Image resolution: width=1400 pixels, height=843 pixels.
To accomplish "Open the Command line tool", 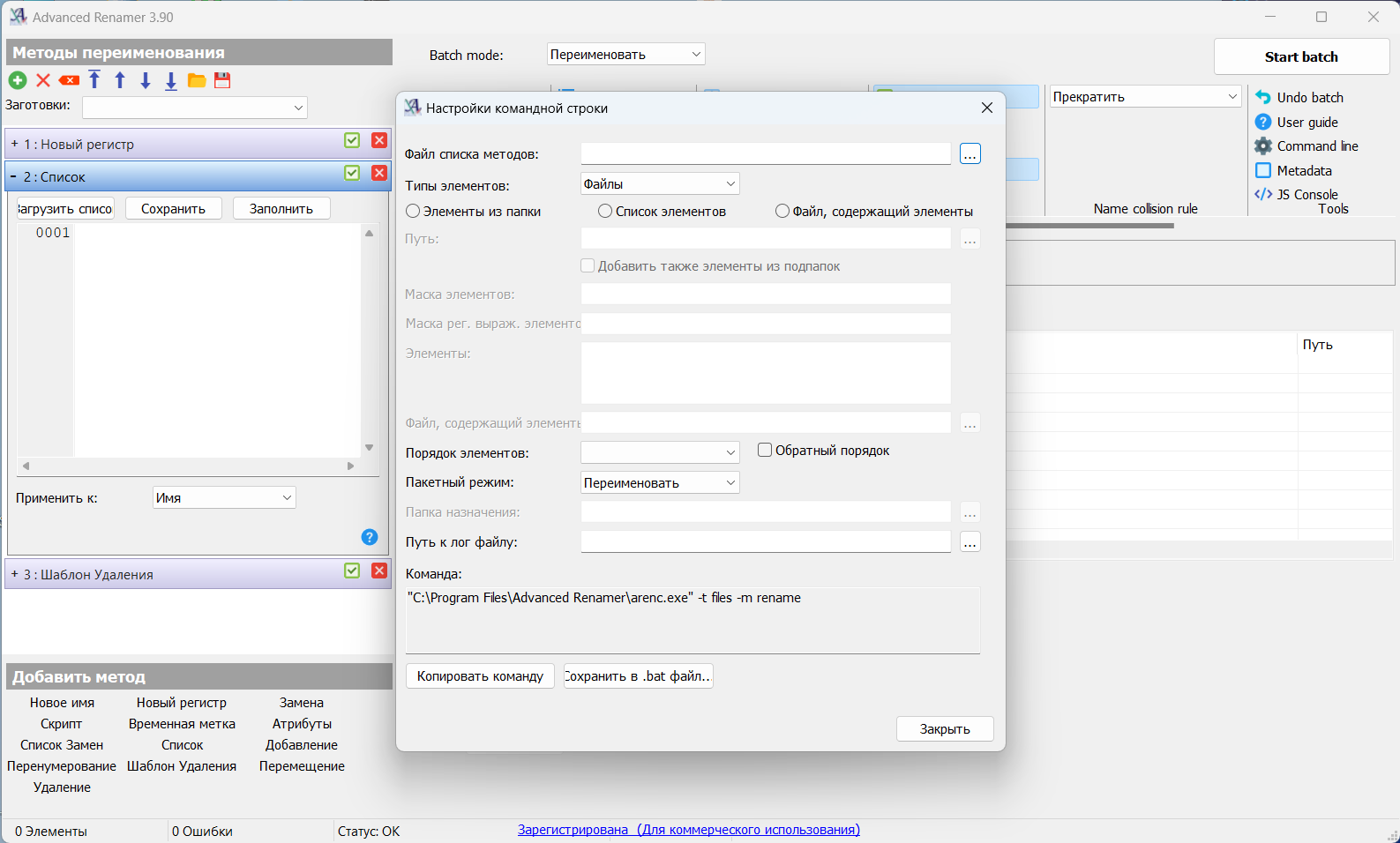I will coord(1306,146).
